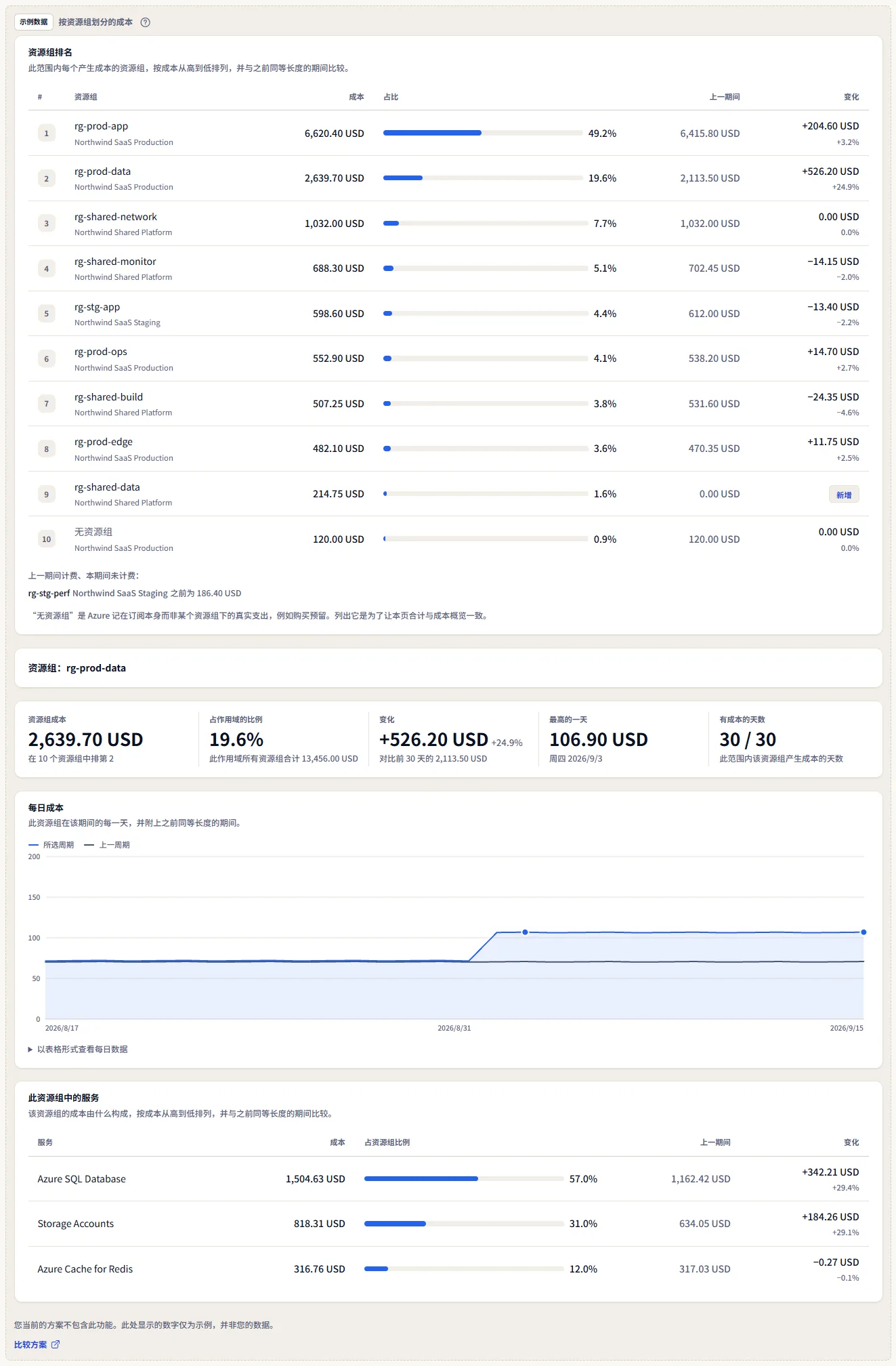Click the 占资源组比例 column header
The height and width of the screenshot is (1366, 896).
point(387,1142)
